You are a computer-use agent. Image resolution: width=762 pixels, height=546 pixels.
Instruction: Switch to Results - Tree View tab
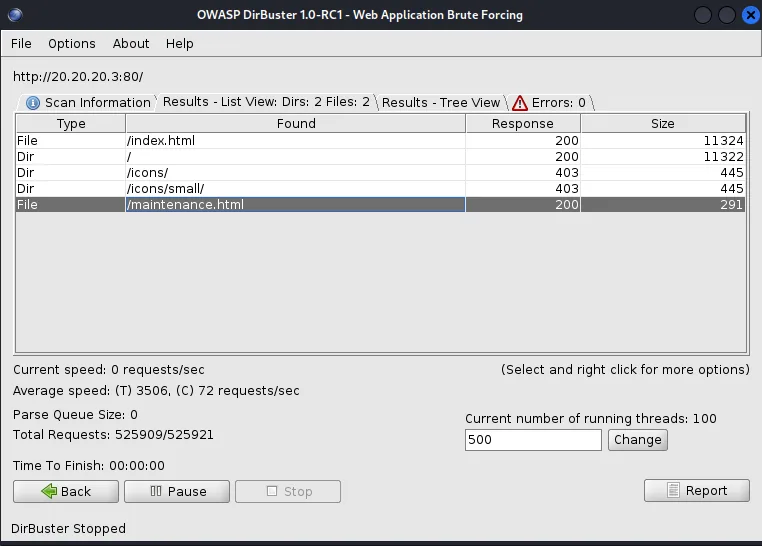pos(441,102)
